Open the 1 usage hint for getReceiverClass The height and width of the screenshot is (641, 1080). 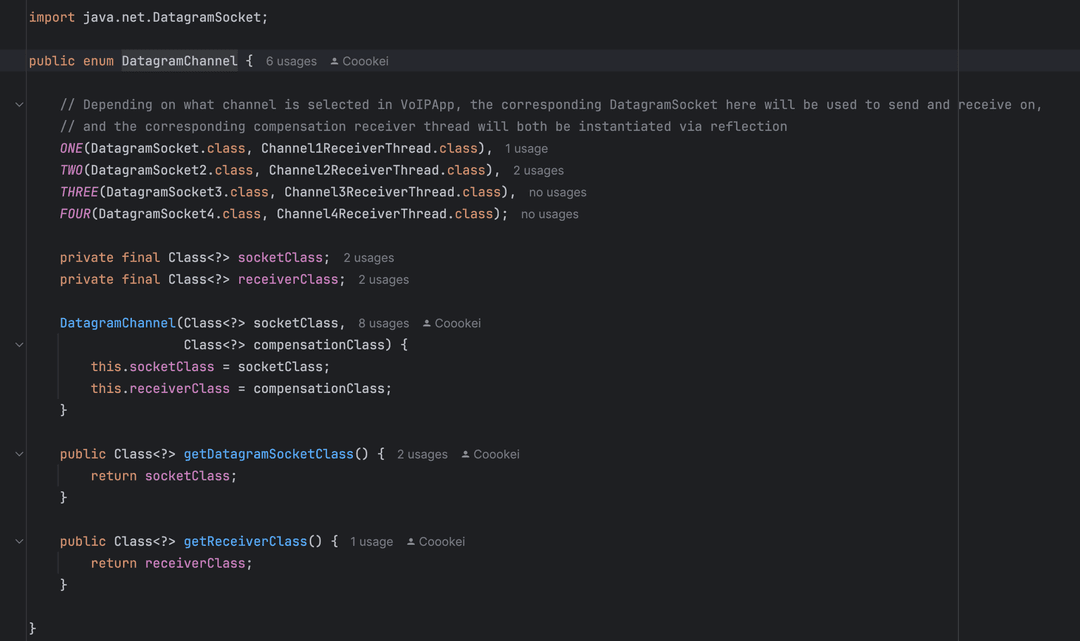pos(371,541)
